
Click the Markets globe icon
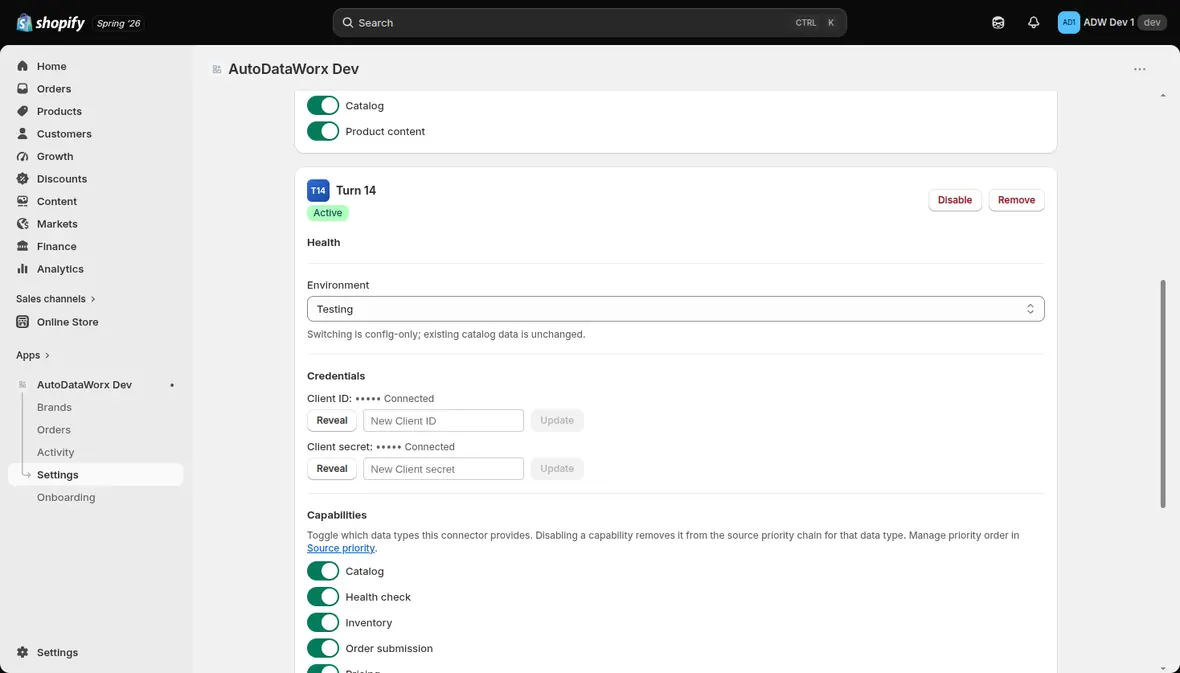pos(23,224)
